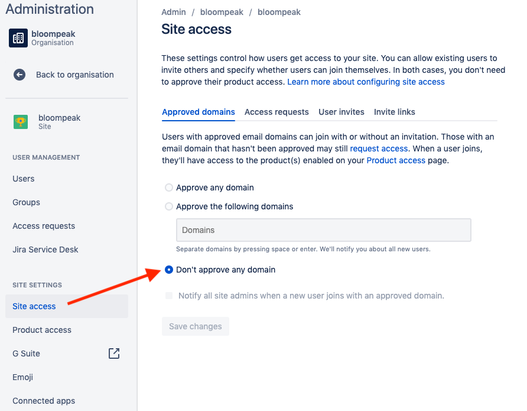
Task: Toggle notify all site admins checkbox
Action: click(x=169, y=295)
